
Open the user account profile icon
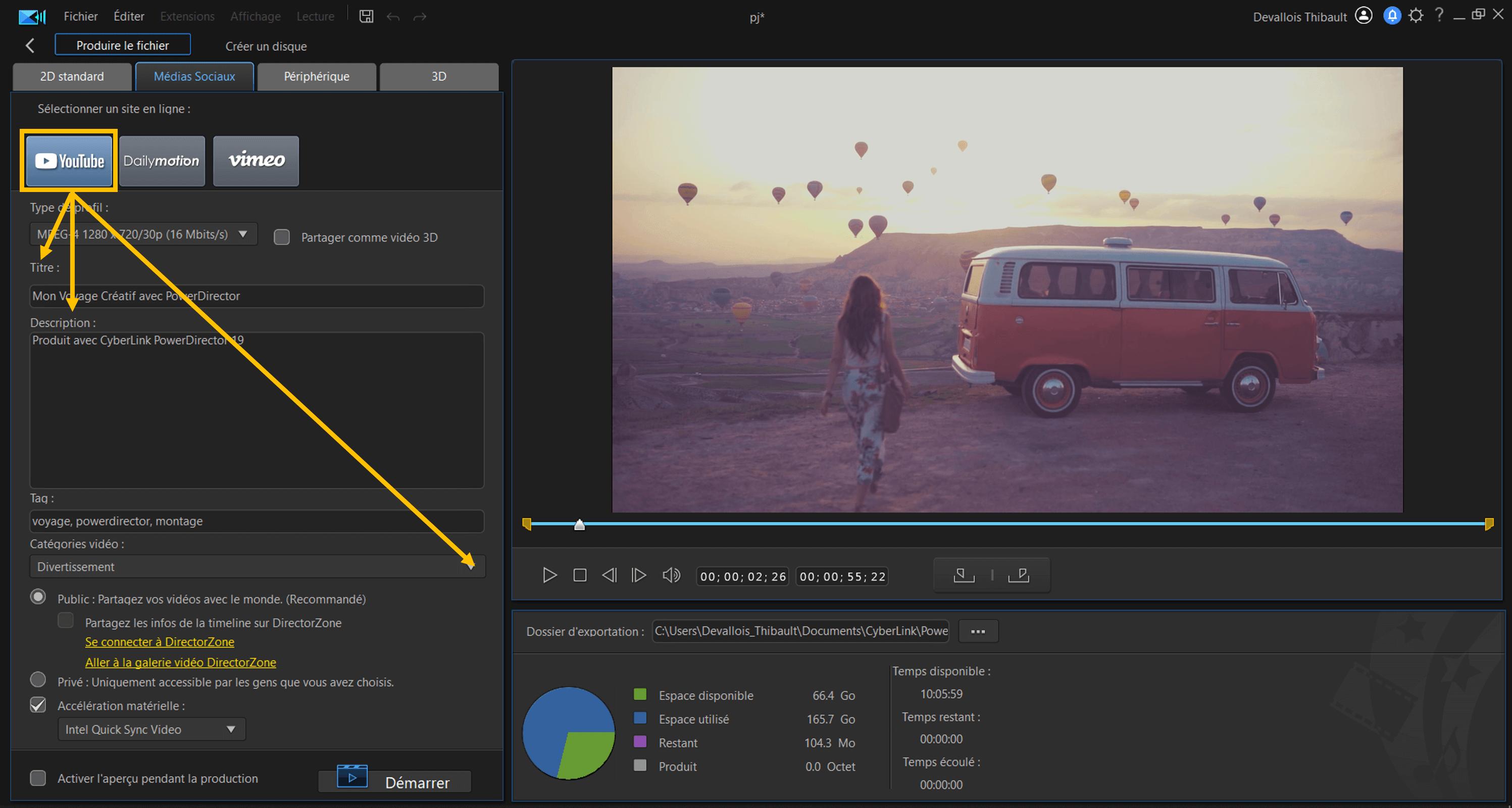[x=1364, y=16]
